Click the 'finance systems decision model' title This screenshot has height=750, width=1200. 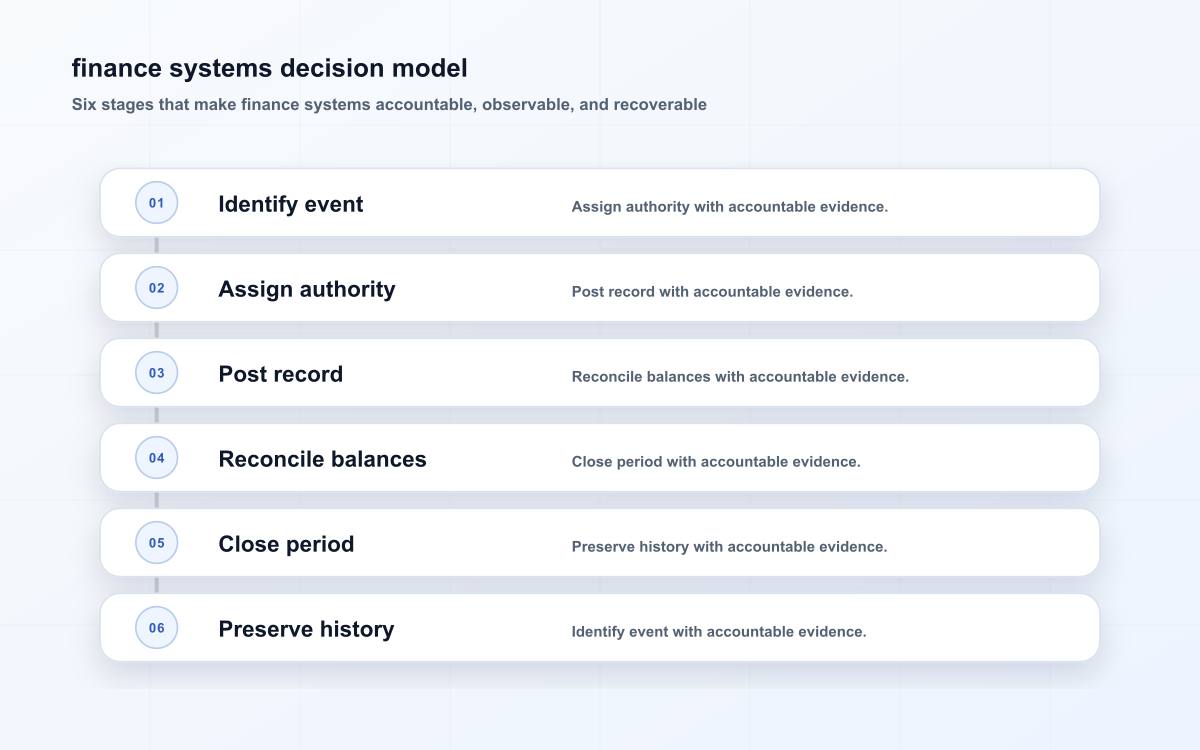pos(270,68)
